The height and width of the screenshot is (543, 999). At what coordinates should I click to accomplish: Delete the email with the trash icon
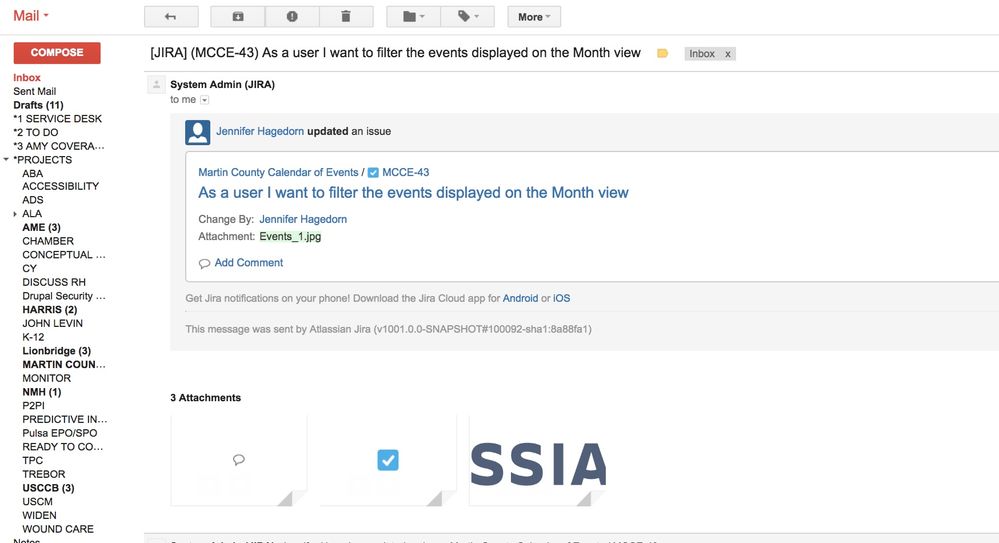click(346, 17)
